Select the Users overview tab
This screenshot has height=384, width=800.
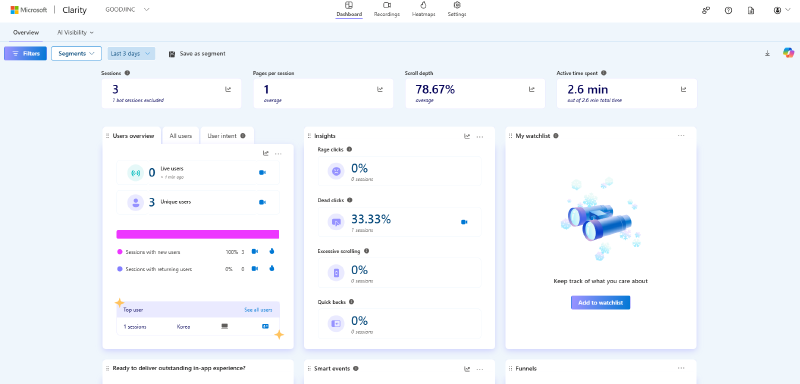tap(133, 136)
